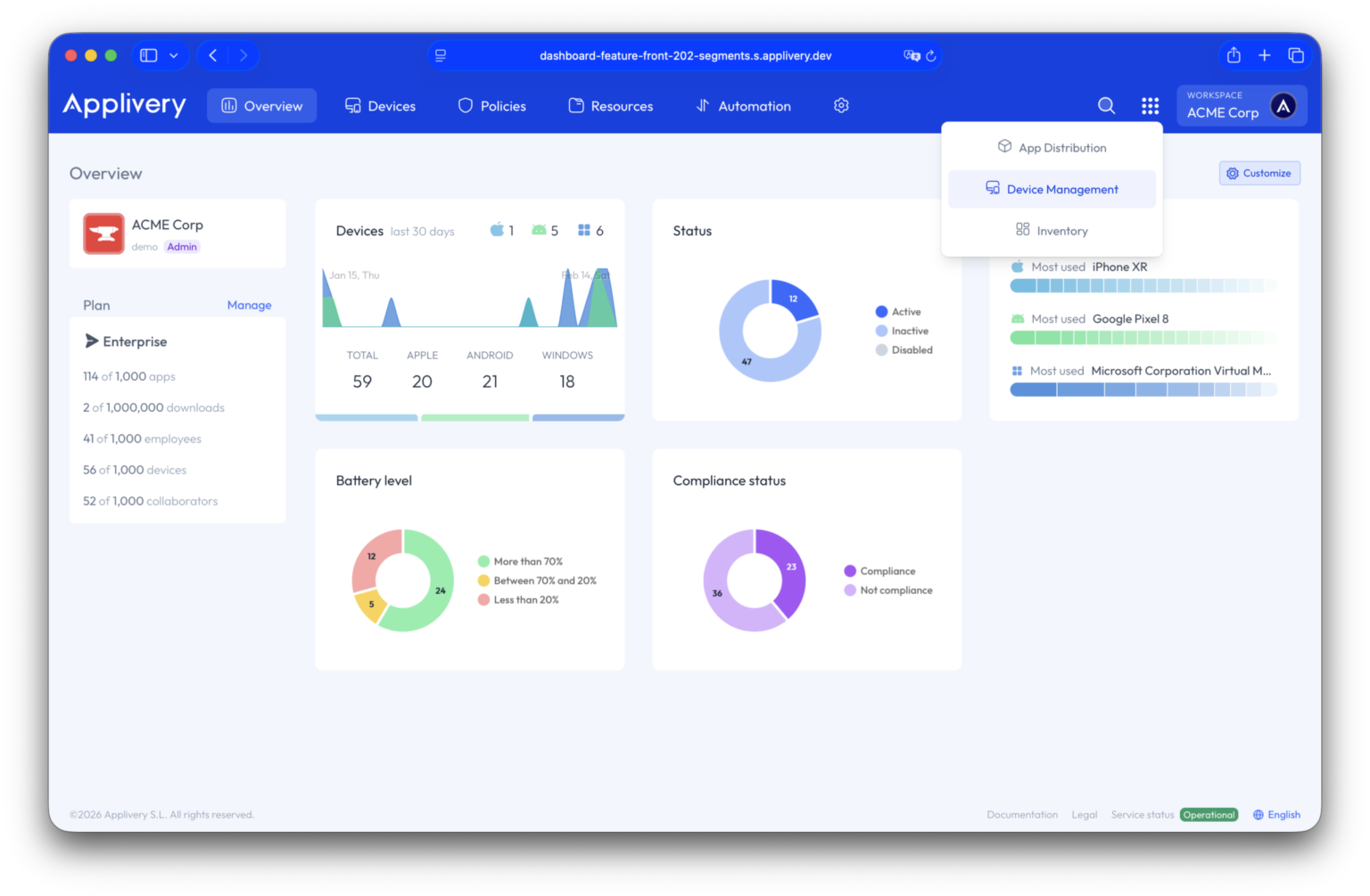Screen dimensions: 1370x896
Task: Toggle the More than 70% battery legend
Action: (528, 561)
